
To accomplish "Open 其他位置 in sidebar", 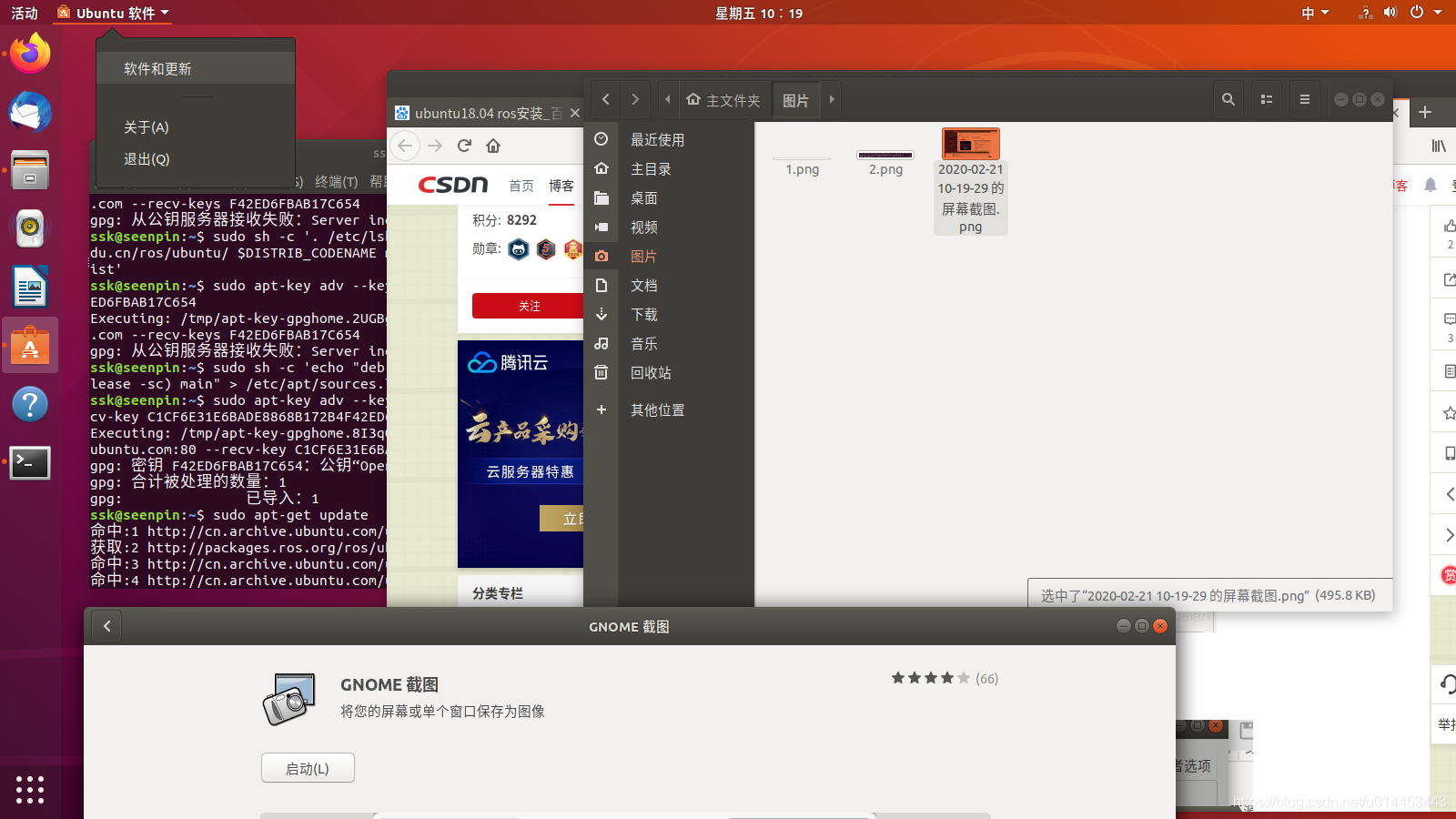I will tap(669, 410).
